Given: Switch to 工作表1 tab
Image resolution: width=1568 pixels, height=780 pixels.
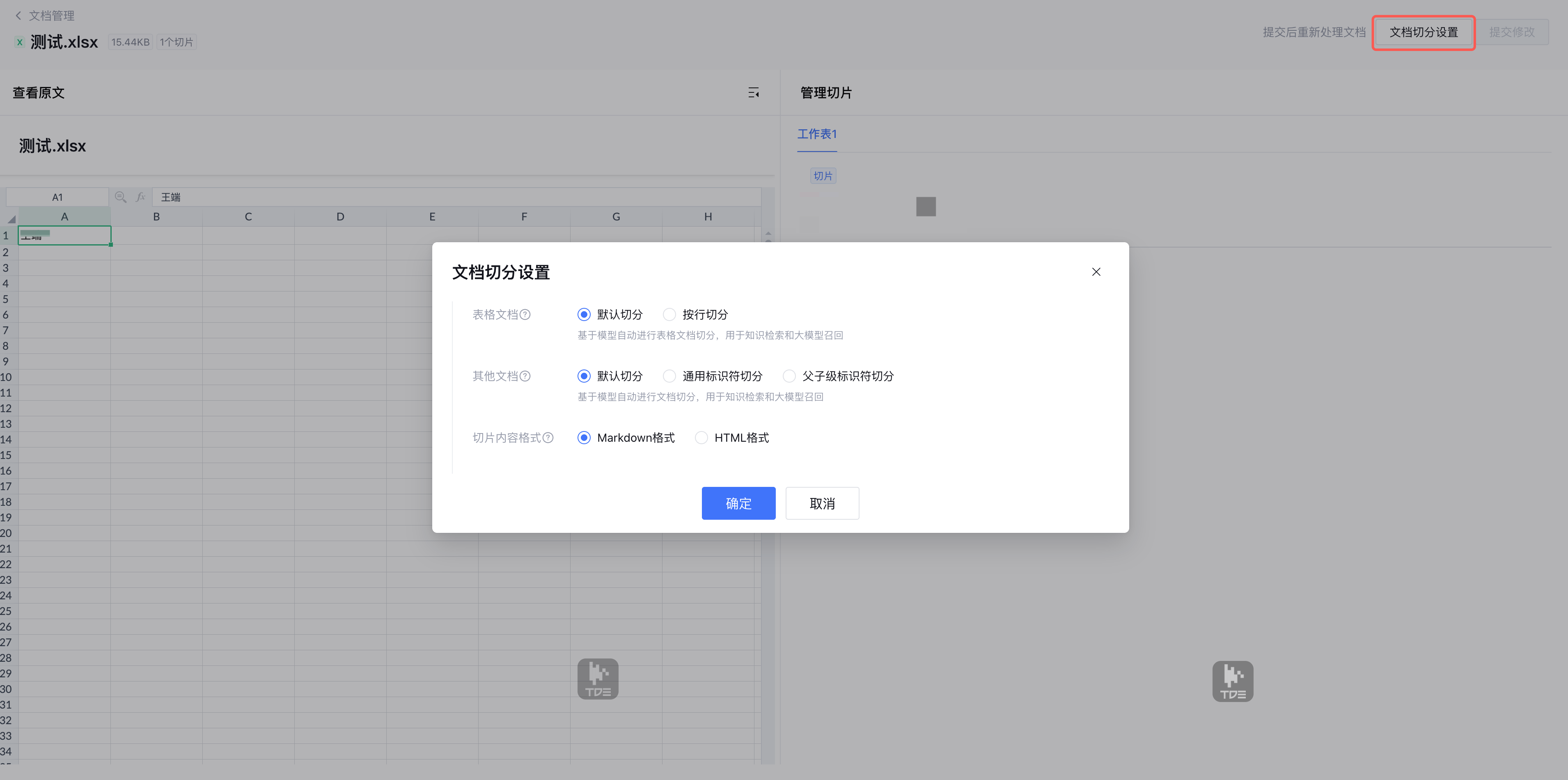Looking at the screenshot, I should [817, 134].
